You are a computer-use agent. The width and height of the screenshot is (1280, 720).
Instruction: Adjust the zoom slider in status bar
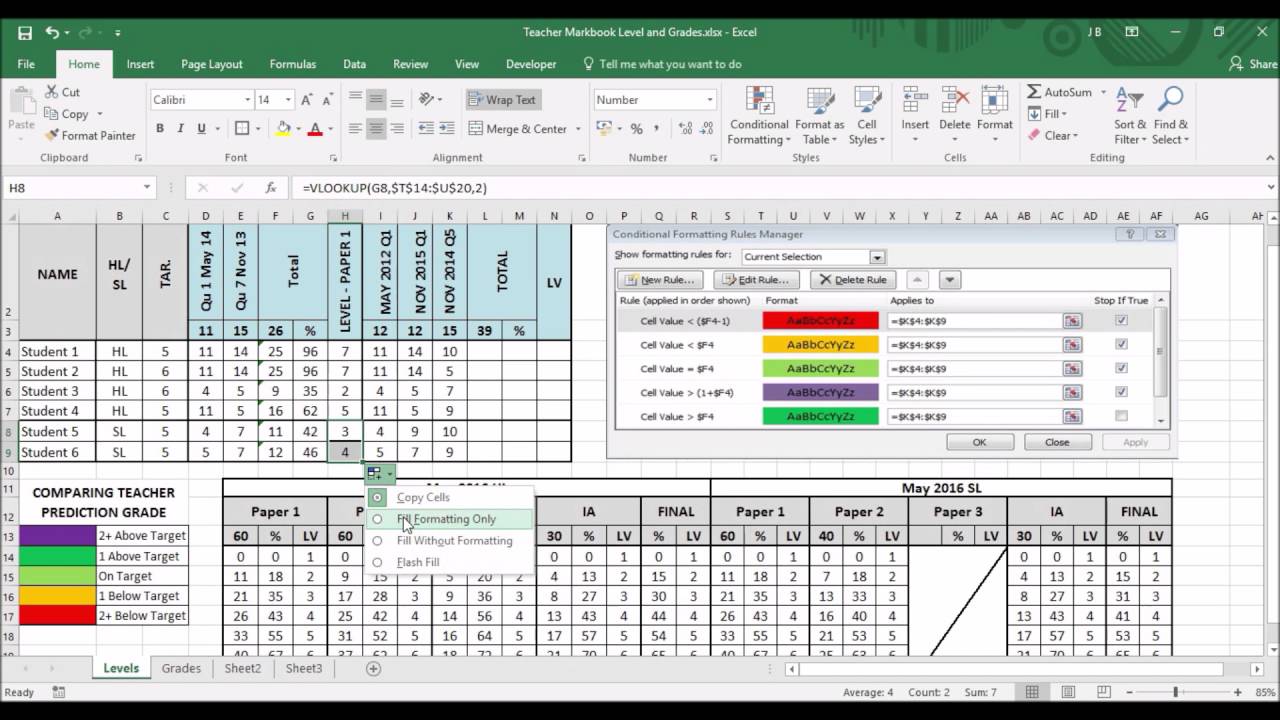[1176, 692]
